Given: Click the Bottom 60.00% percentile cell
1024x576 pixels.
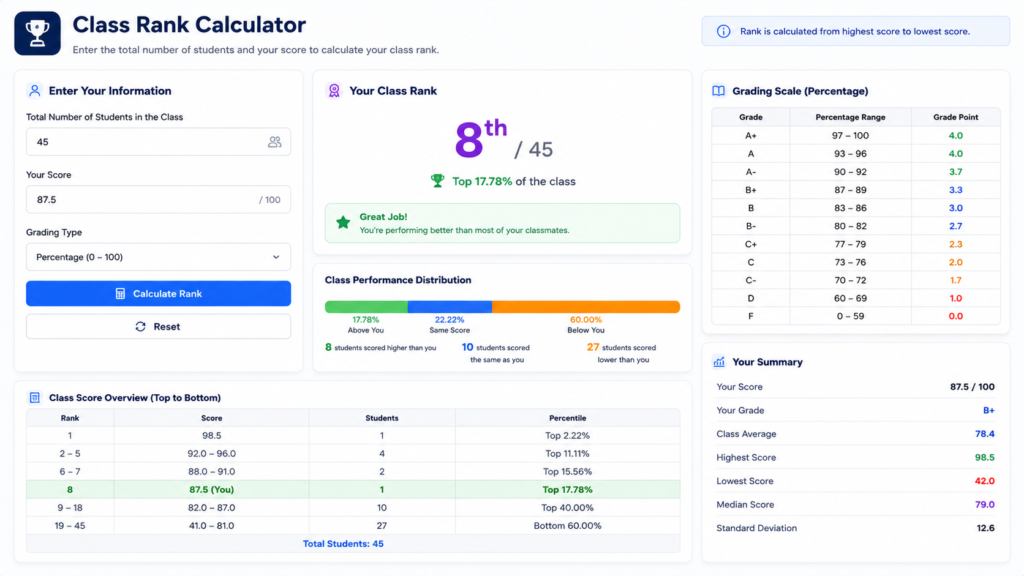Looking at the screenshot, I should 567,526.
